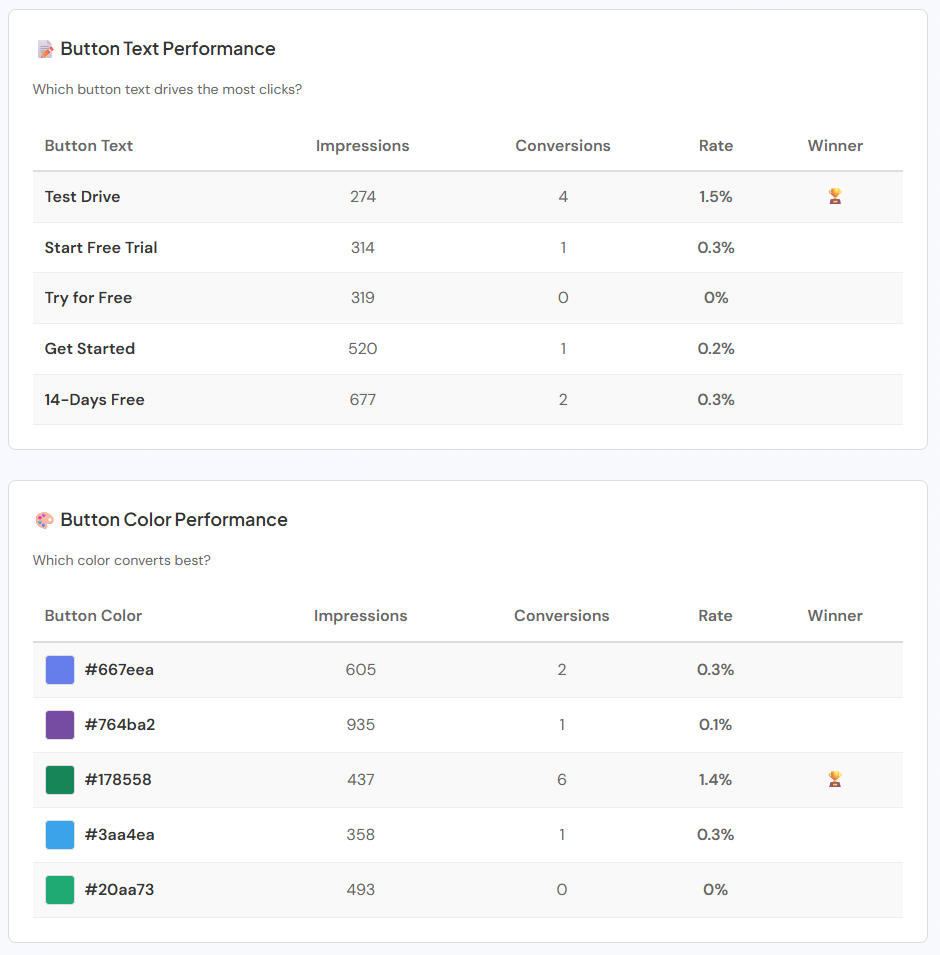Viewport: 940px width, 955px height.
Task: Click the #20aa73 color swatch
Action: pyautogui.click(x=58, y=889)
